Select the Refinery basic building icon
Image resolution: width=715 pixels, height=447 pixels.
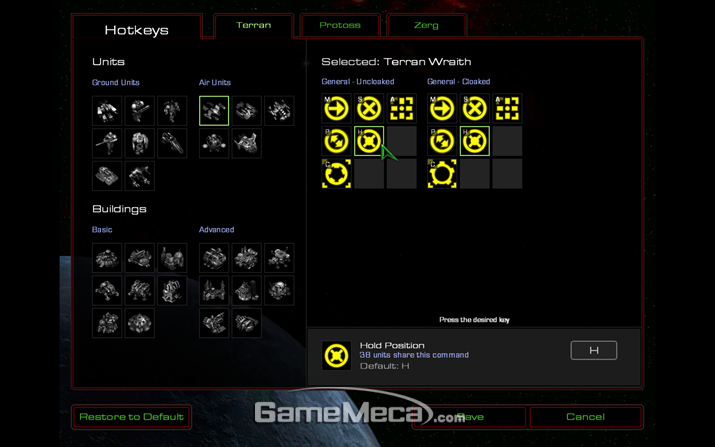172,258
